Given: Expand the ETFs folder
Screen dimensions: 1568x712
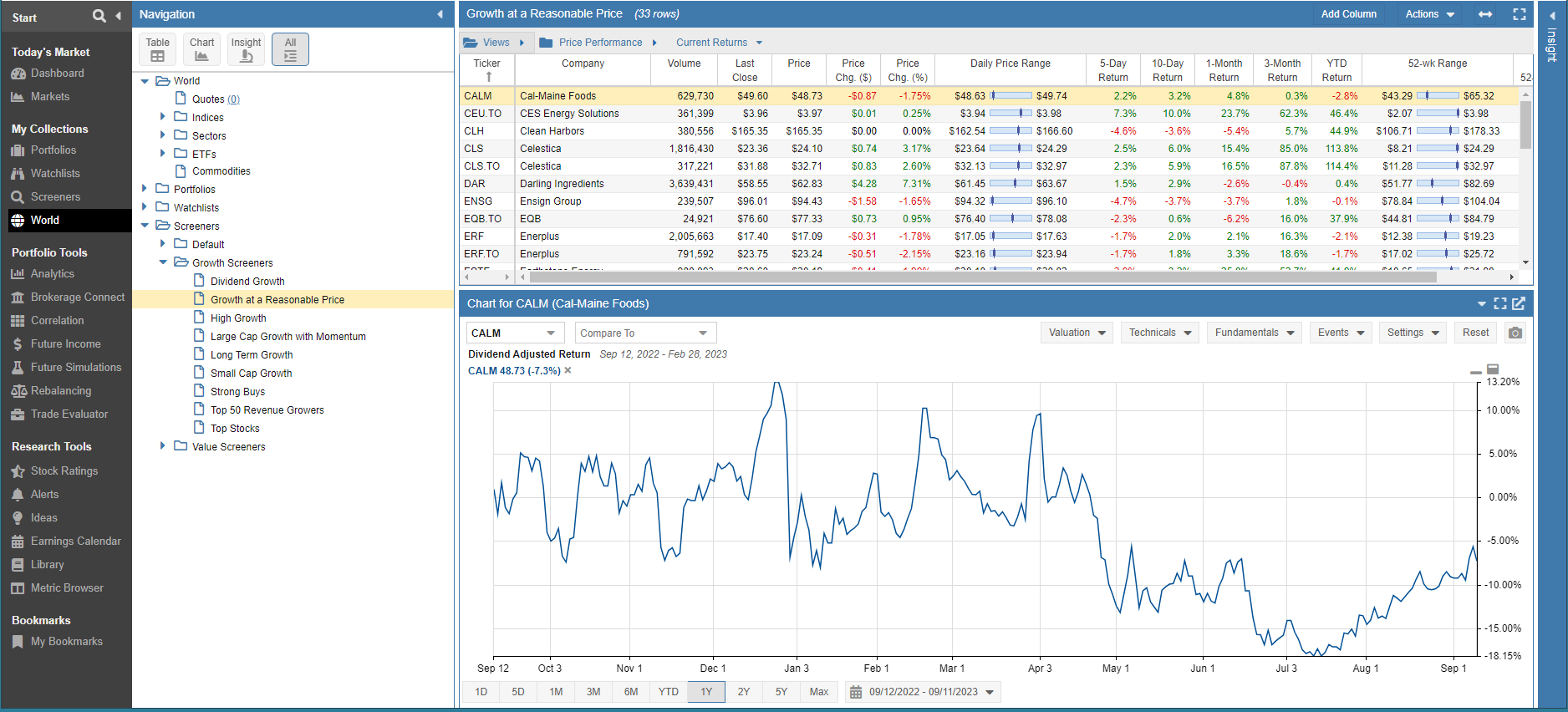Looking at the screenshot, I should click(163, 154).
